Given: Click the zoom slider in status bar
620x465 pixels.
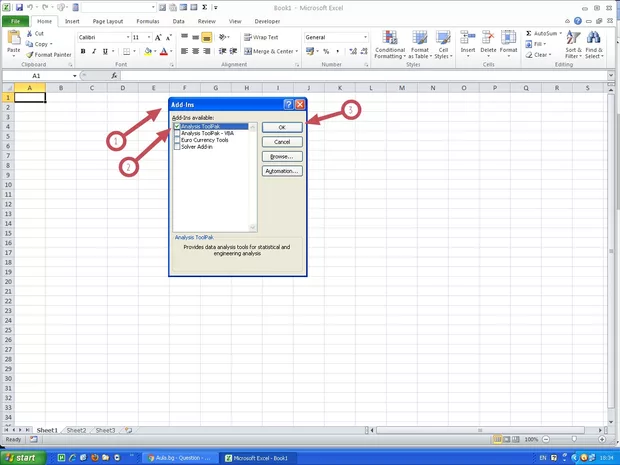Looking at the screenshot, I should tap(574, 439).
